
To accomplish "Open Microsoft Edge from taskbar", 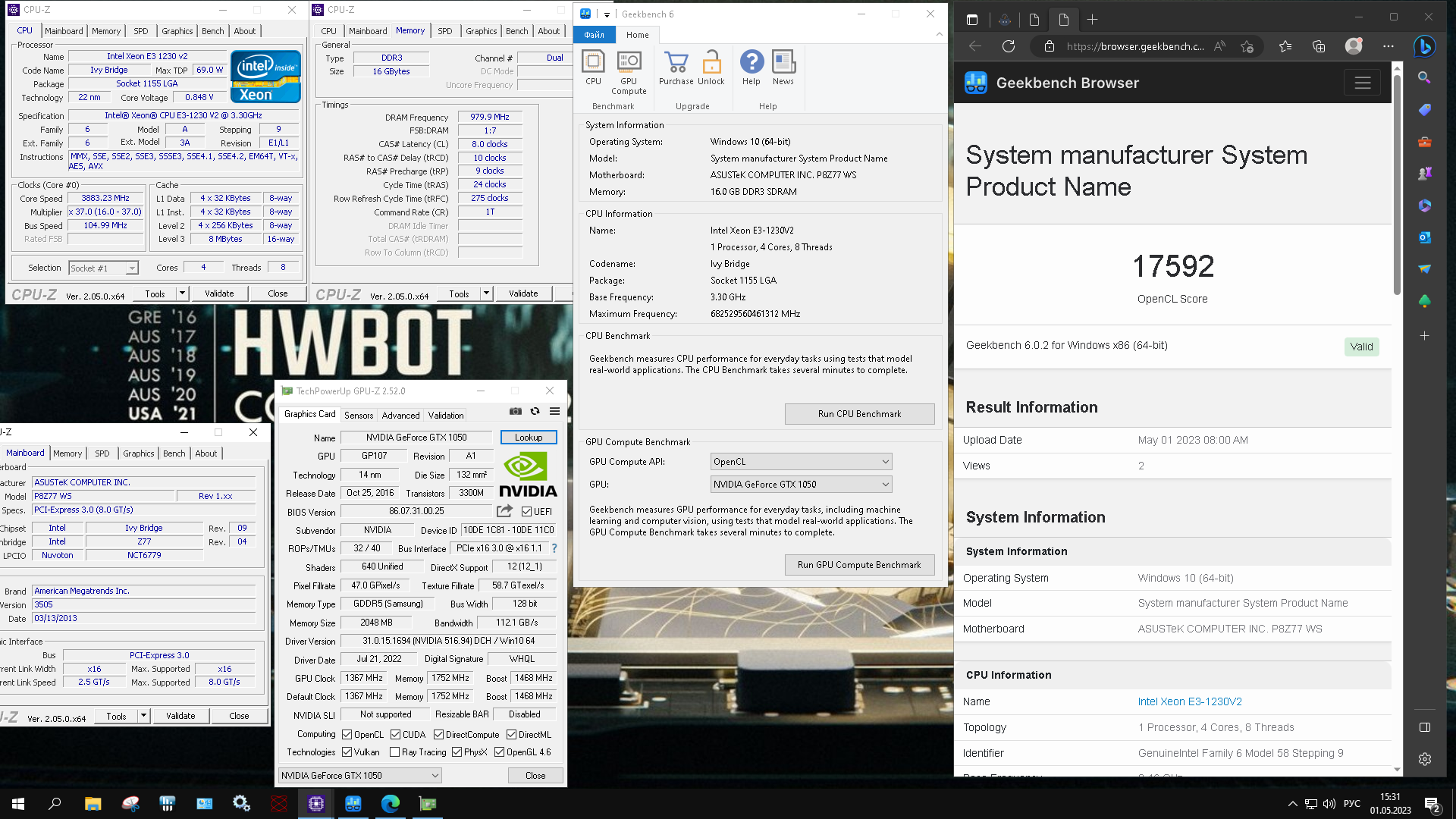I will [x=391, y=804].
